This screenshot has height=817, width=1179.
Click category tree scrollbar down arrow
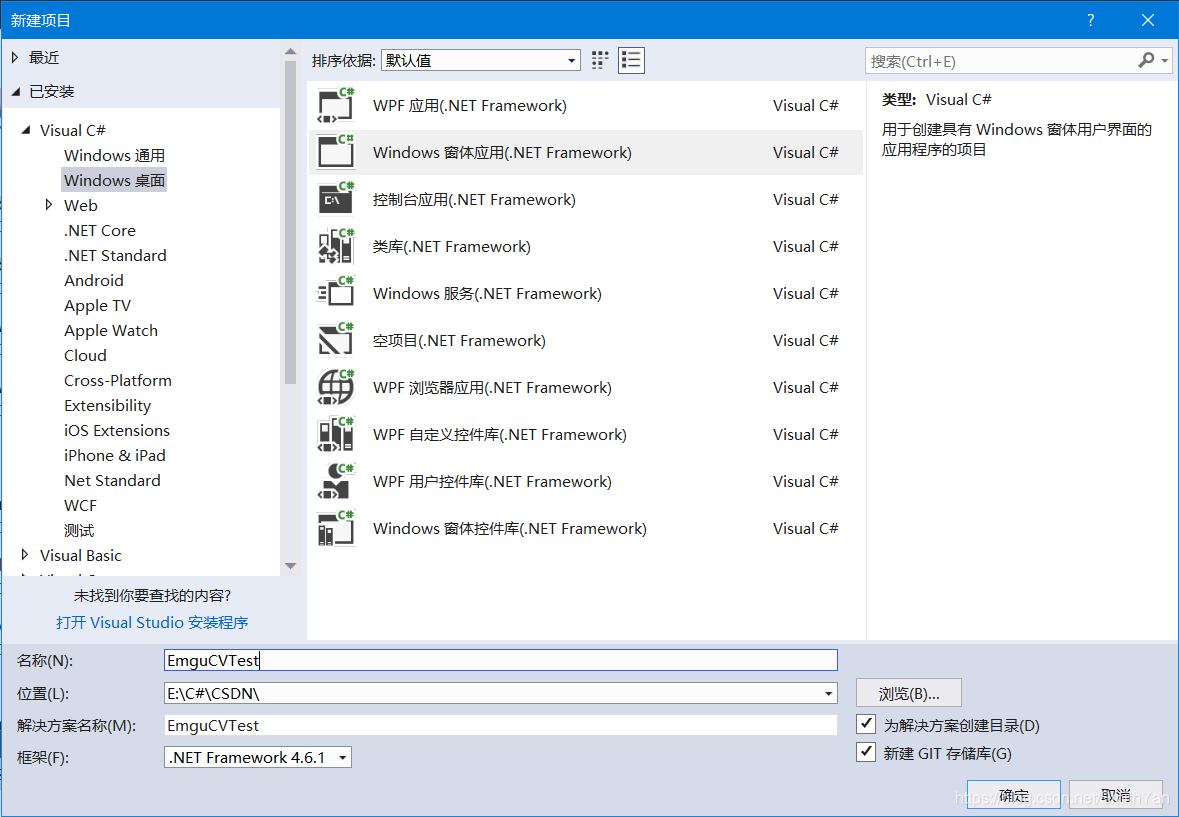[291, 565]
